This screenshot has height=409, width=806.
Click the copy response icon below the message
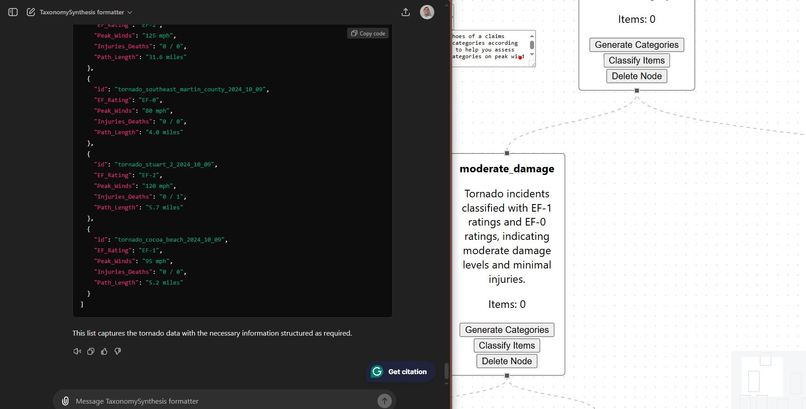(91, 351)
